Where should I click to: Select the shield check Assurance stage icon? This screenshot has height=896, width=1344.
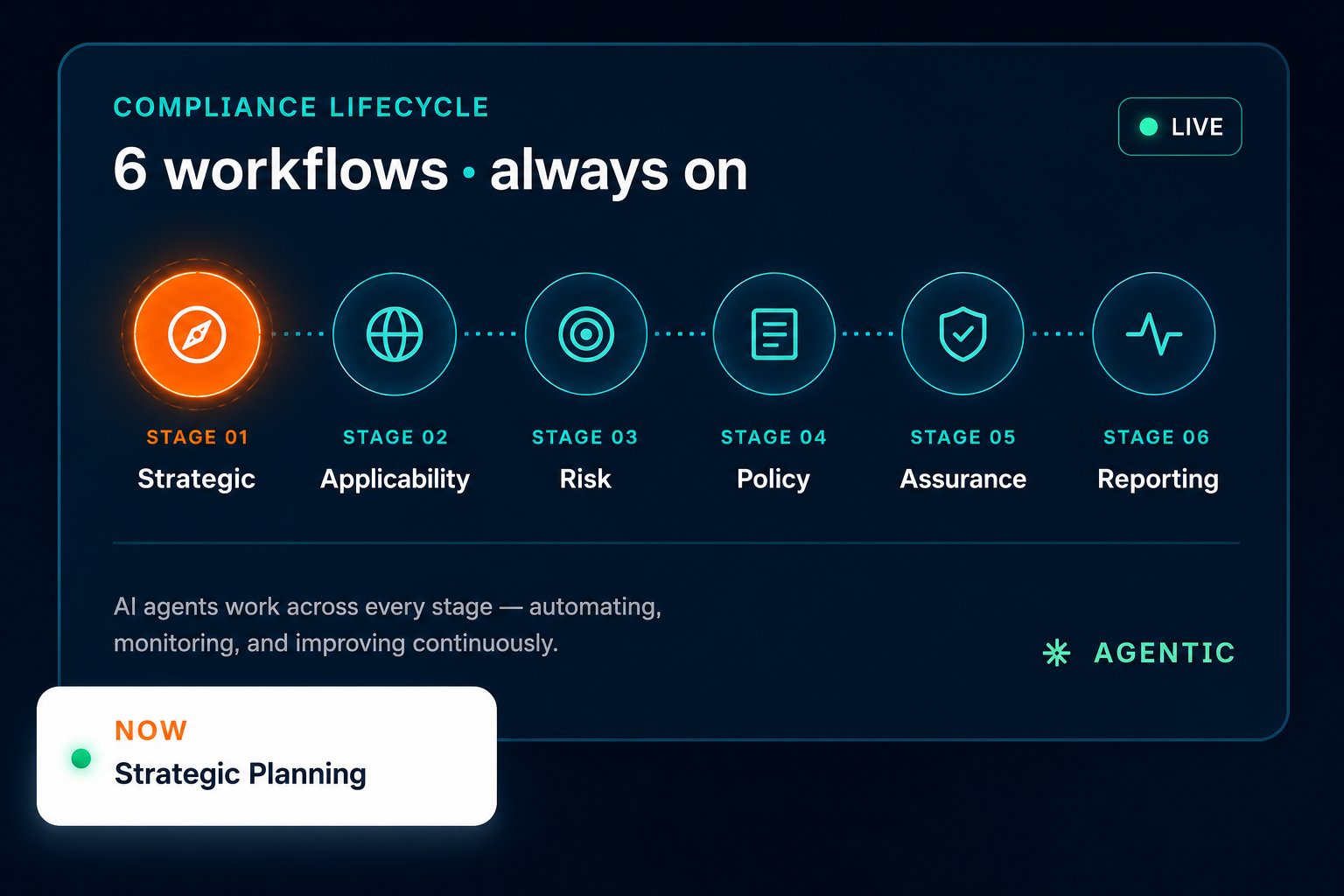point(962,334)
